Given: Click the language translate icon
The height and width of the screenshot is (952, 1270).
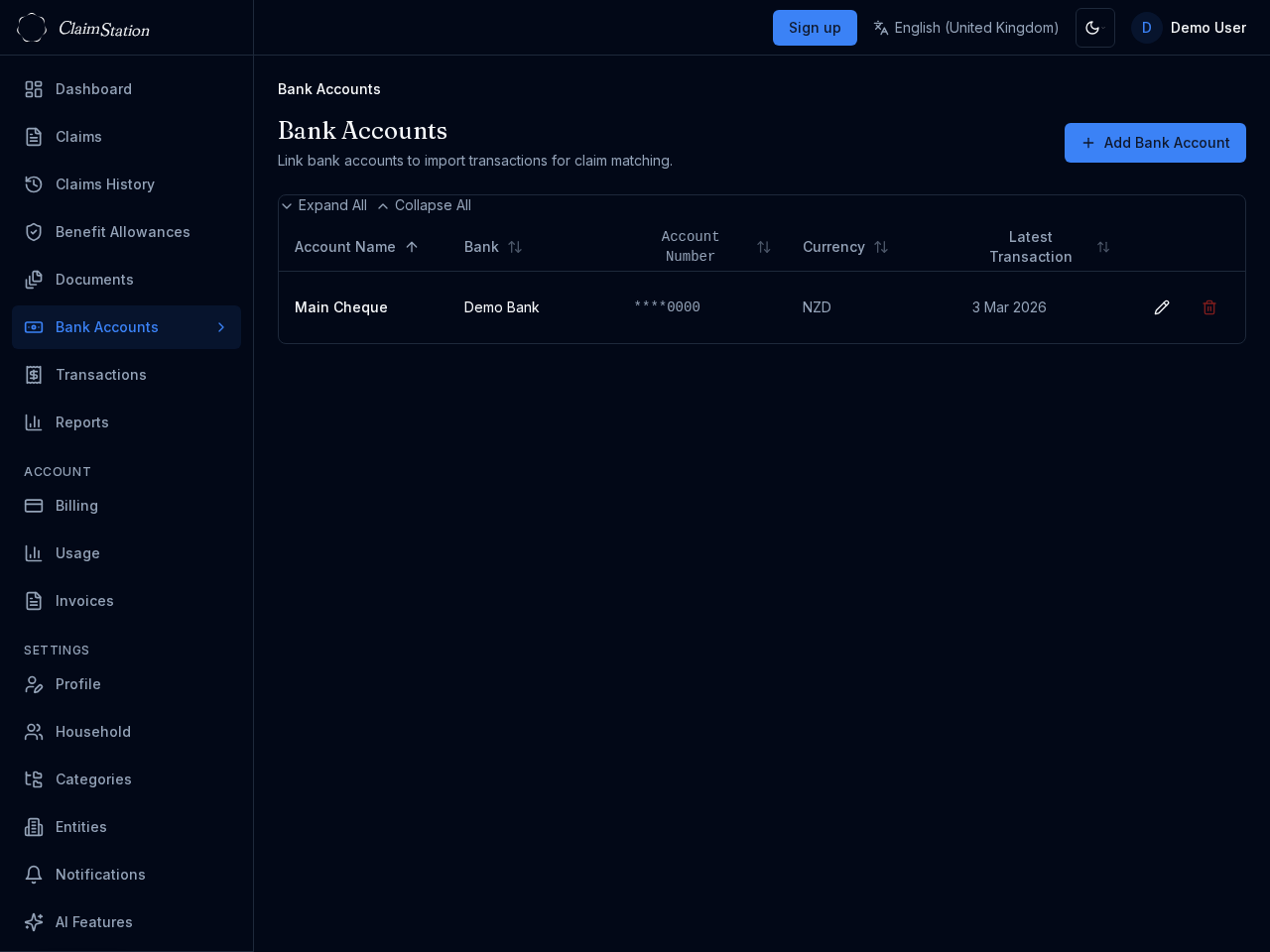Looking at the screenshot, I should pyautogui.click(x=881, y=28).
